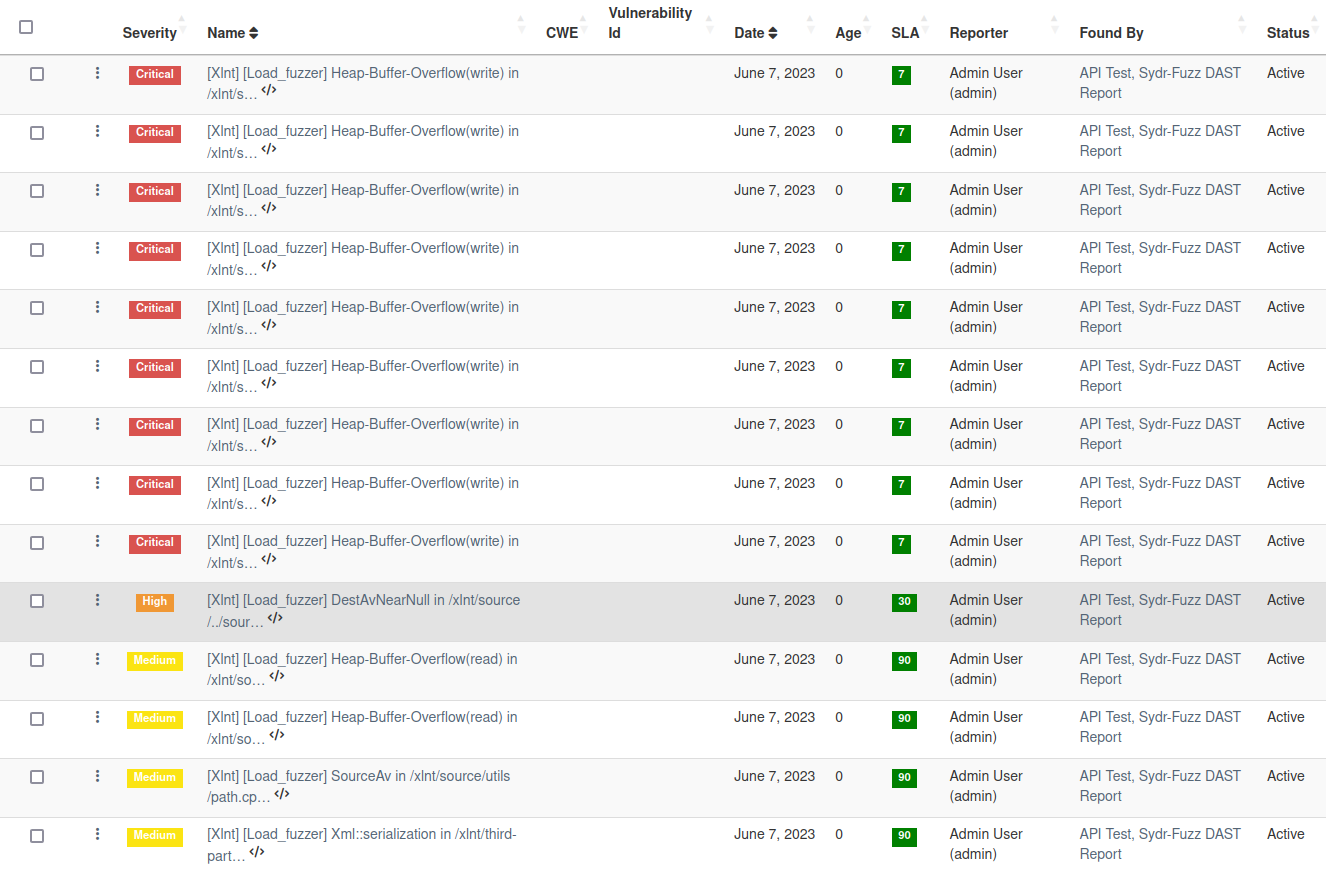Click the sort arrows next to the Name header
Screen dimensions: 1326x870
point(254,33)
